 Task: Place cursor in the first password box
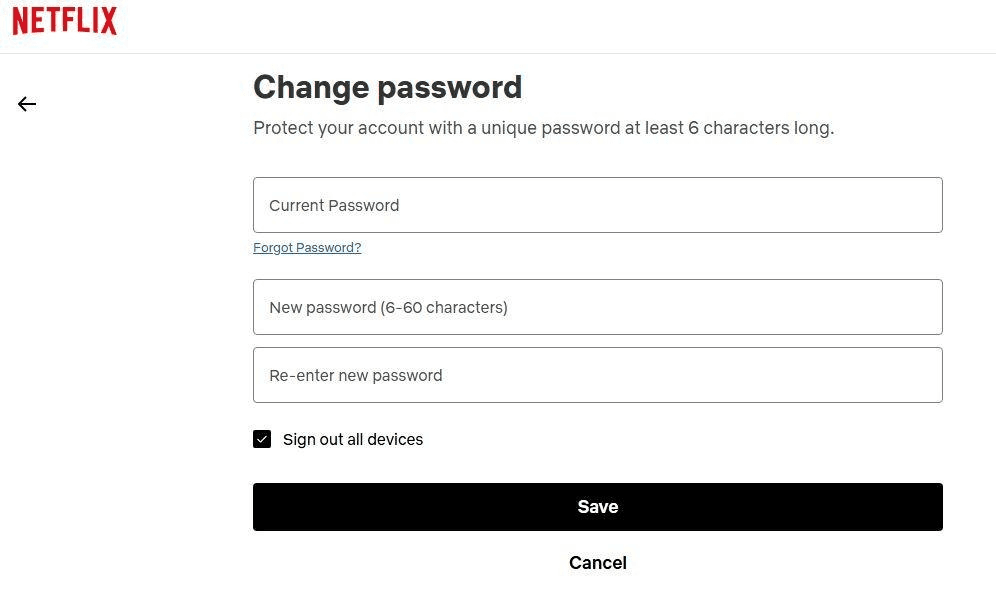[x=597, y=205]
